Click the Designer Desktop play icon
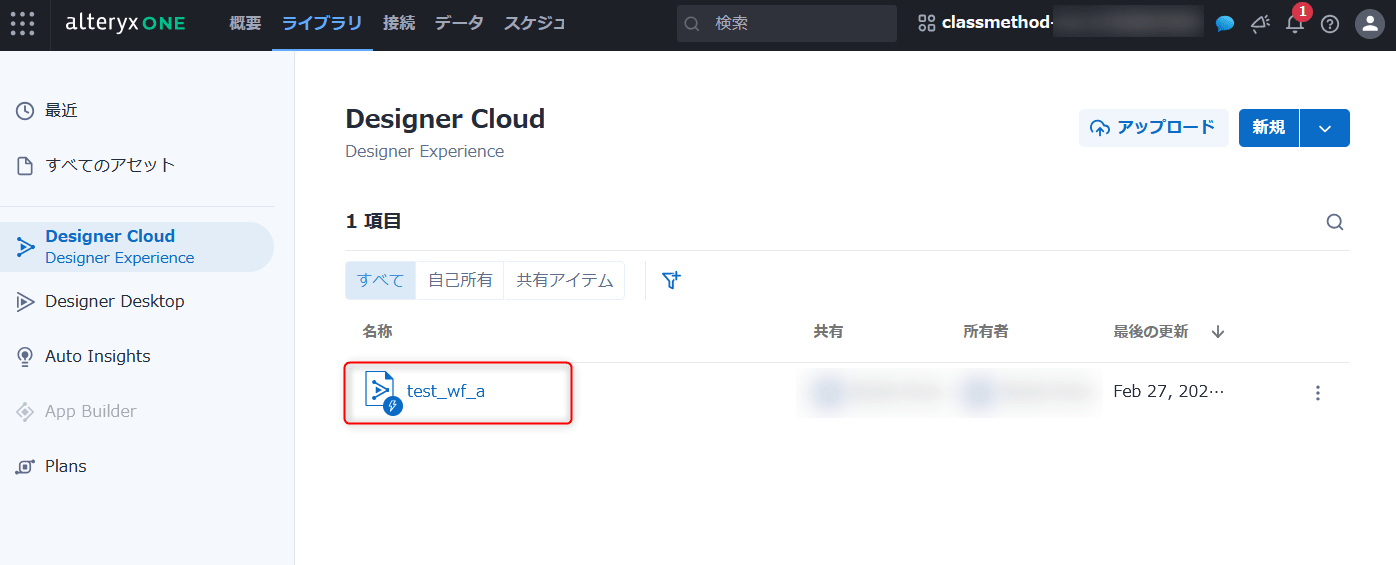 coord(25,301)
